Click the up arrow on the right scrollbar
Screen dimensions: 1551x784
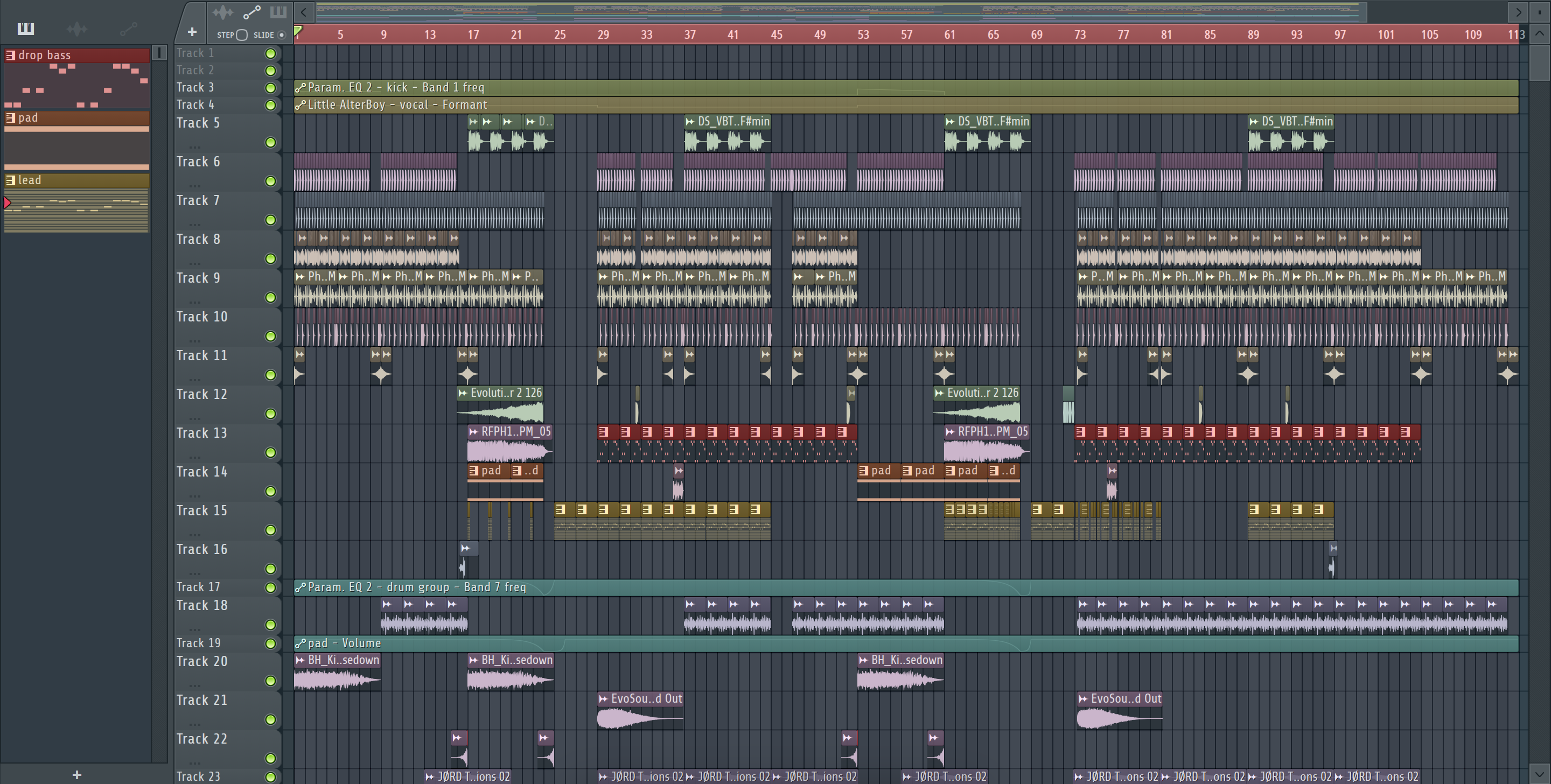coord(1540,34)
